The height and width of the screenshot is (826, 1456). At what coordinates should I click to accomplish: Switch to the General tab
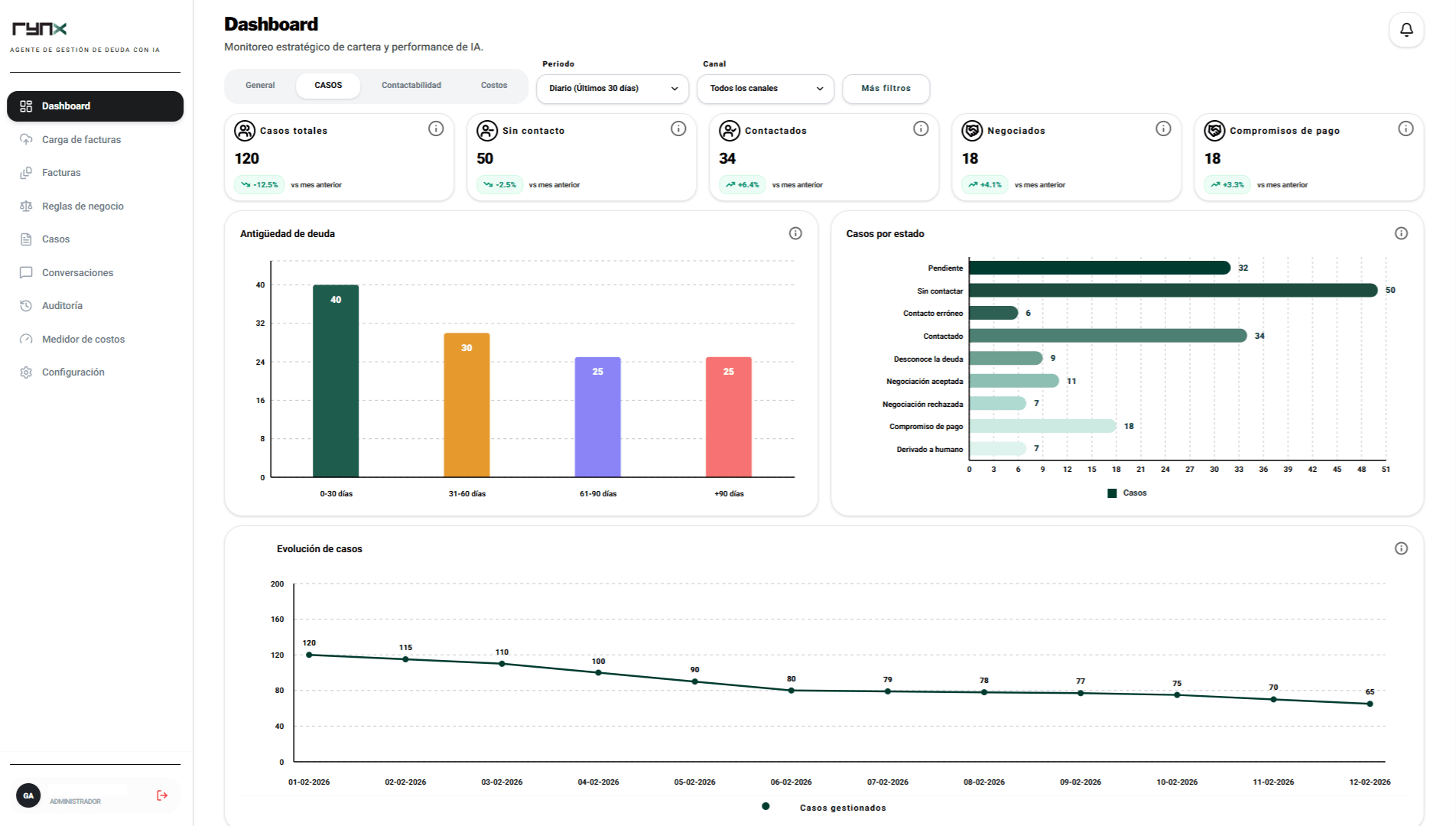(260, 86)
